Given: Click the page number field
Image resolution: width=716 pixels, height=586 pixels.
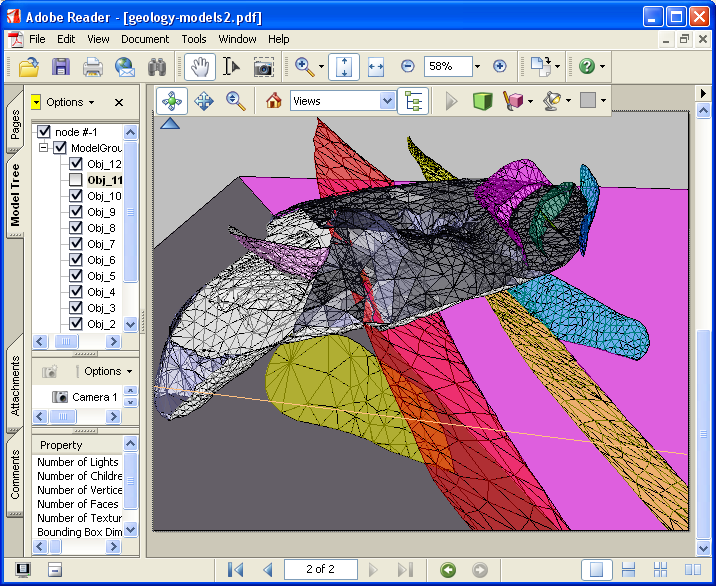Looking at the screenshot, I should 320,569.
